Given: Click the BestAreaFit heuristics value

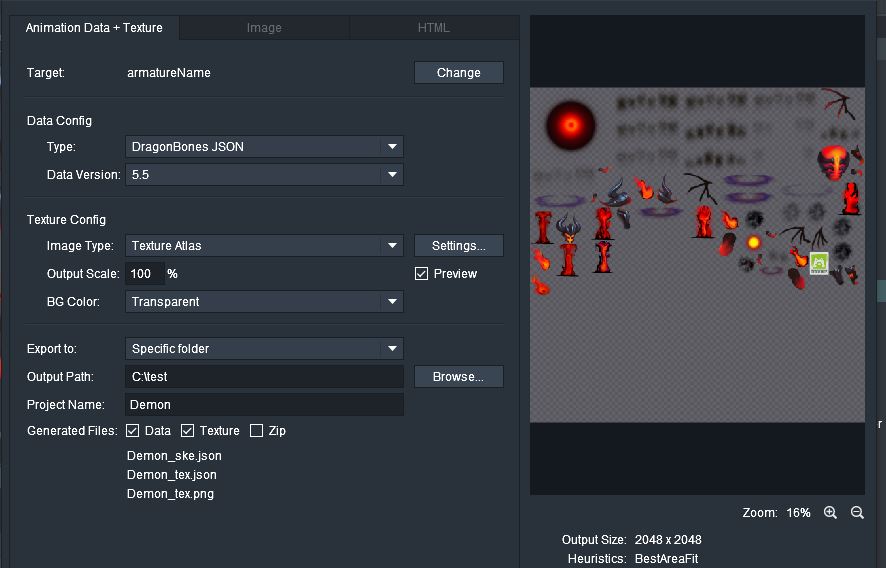Looking at the screenshot, I should [666, 559].
